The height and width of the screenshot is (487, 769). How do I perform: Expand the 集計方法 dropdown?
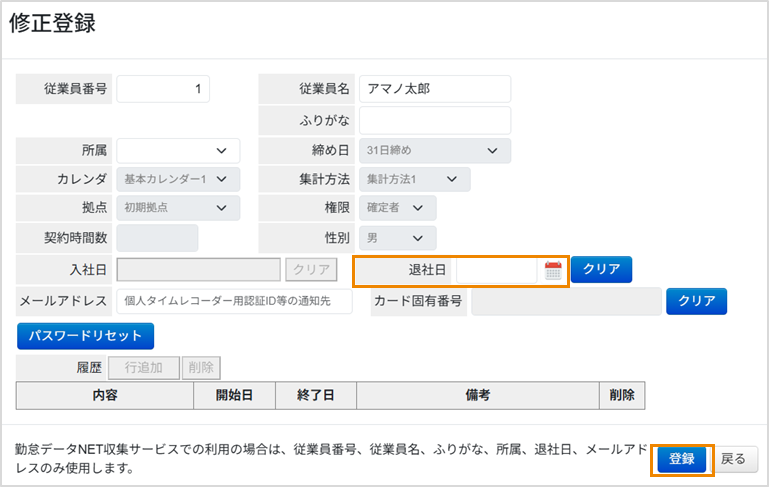(x=414, y=179)
